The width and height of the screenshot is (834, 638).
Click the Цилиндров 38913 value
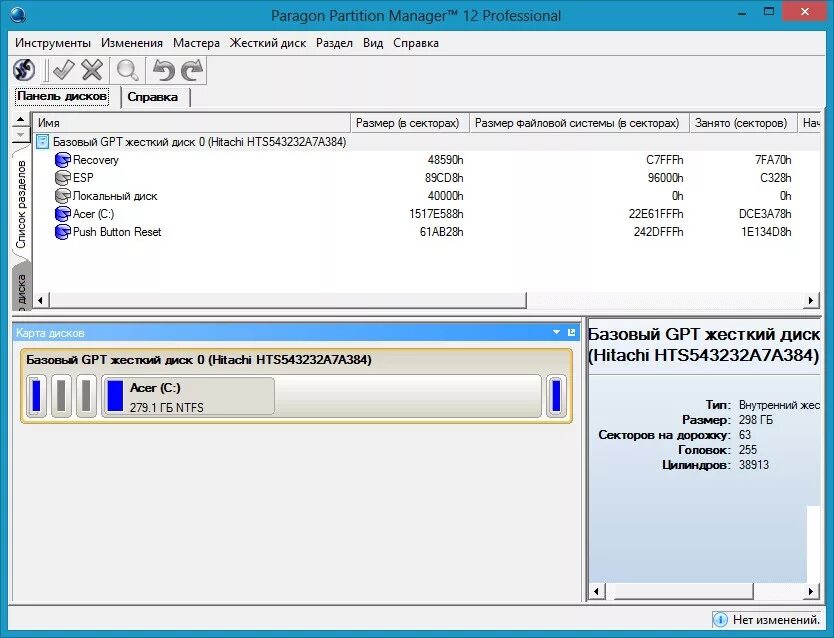pyautogui.click(x=754, y=465)
